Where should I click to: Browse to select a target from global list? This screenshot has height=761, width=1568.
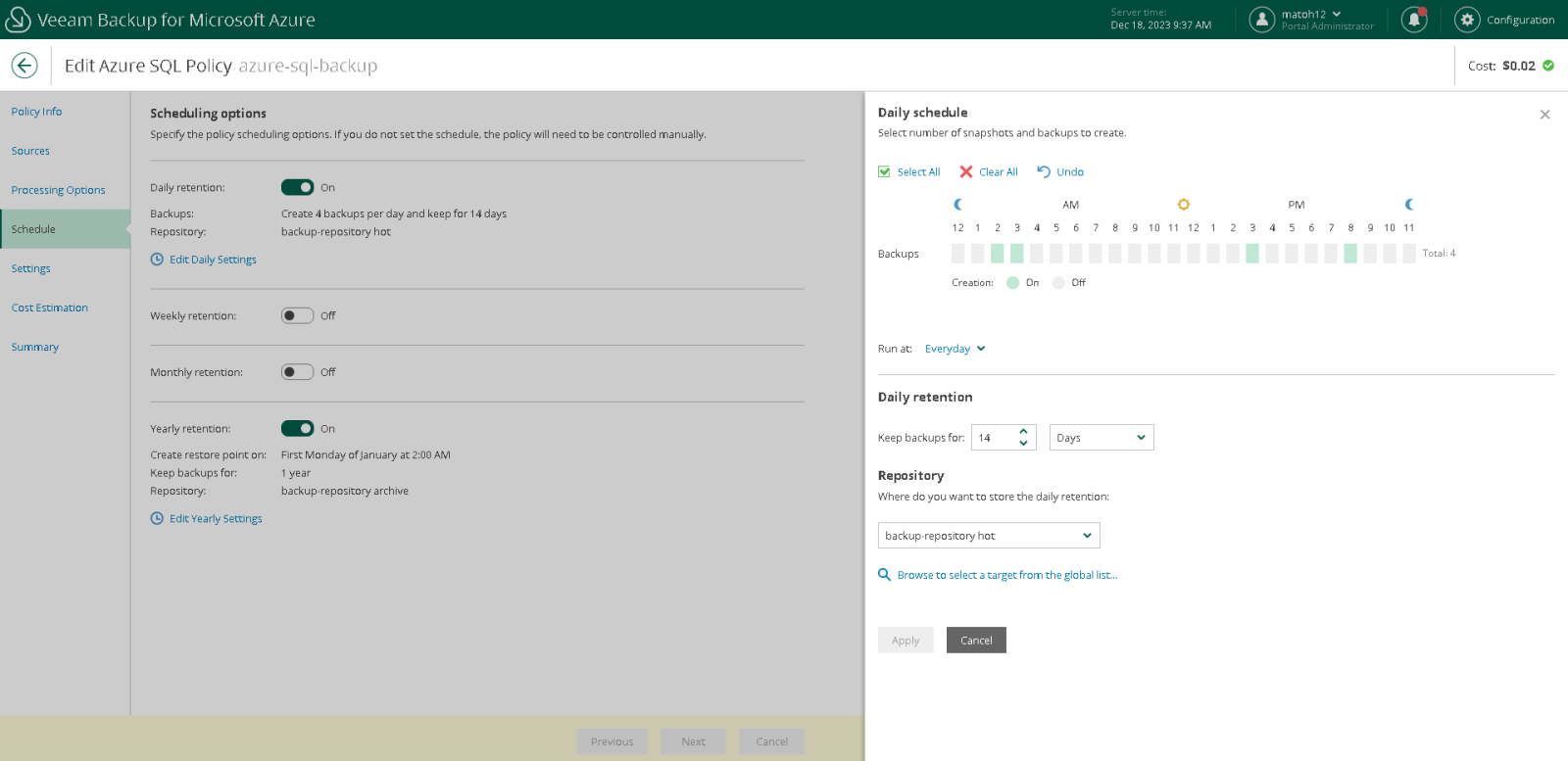click(1007, 575)
